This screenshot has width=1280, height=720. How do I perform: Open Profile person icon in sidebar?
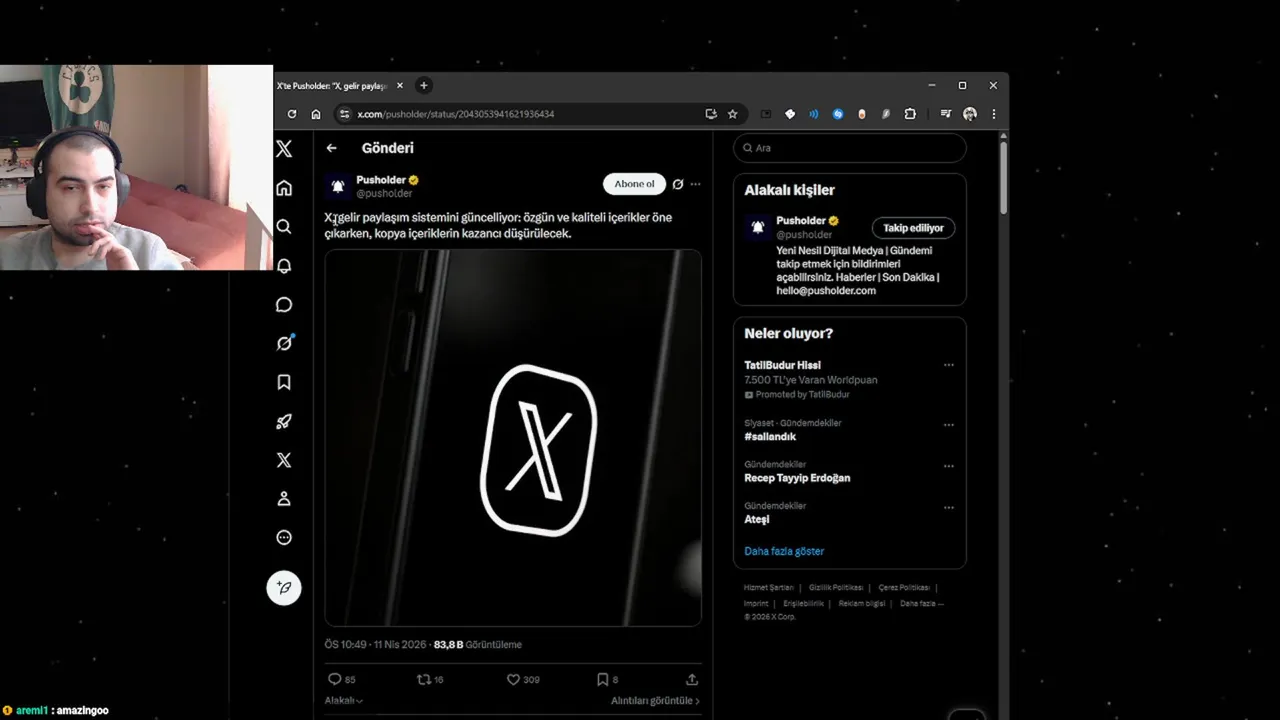[x=284, y=498]
